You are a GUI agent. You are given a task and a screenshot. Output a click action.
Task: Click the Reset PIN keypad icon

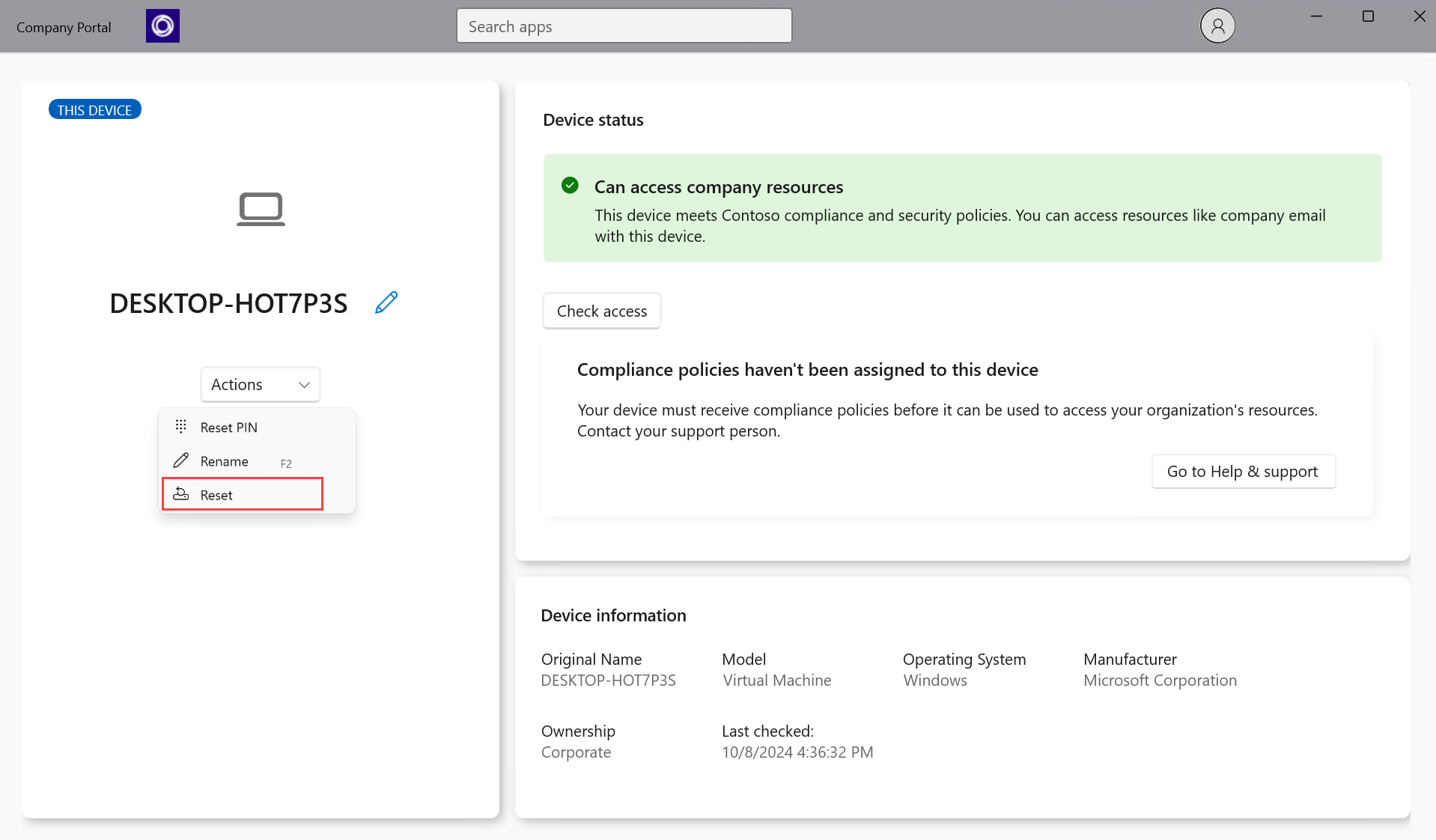pos(180,426)
